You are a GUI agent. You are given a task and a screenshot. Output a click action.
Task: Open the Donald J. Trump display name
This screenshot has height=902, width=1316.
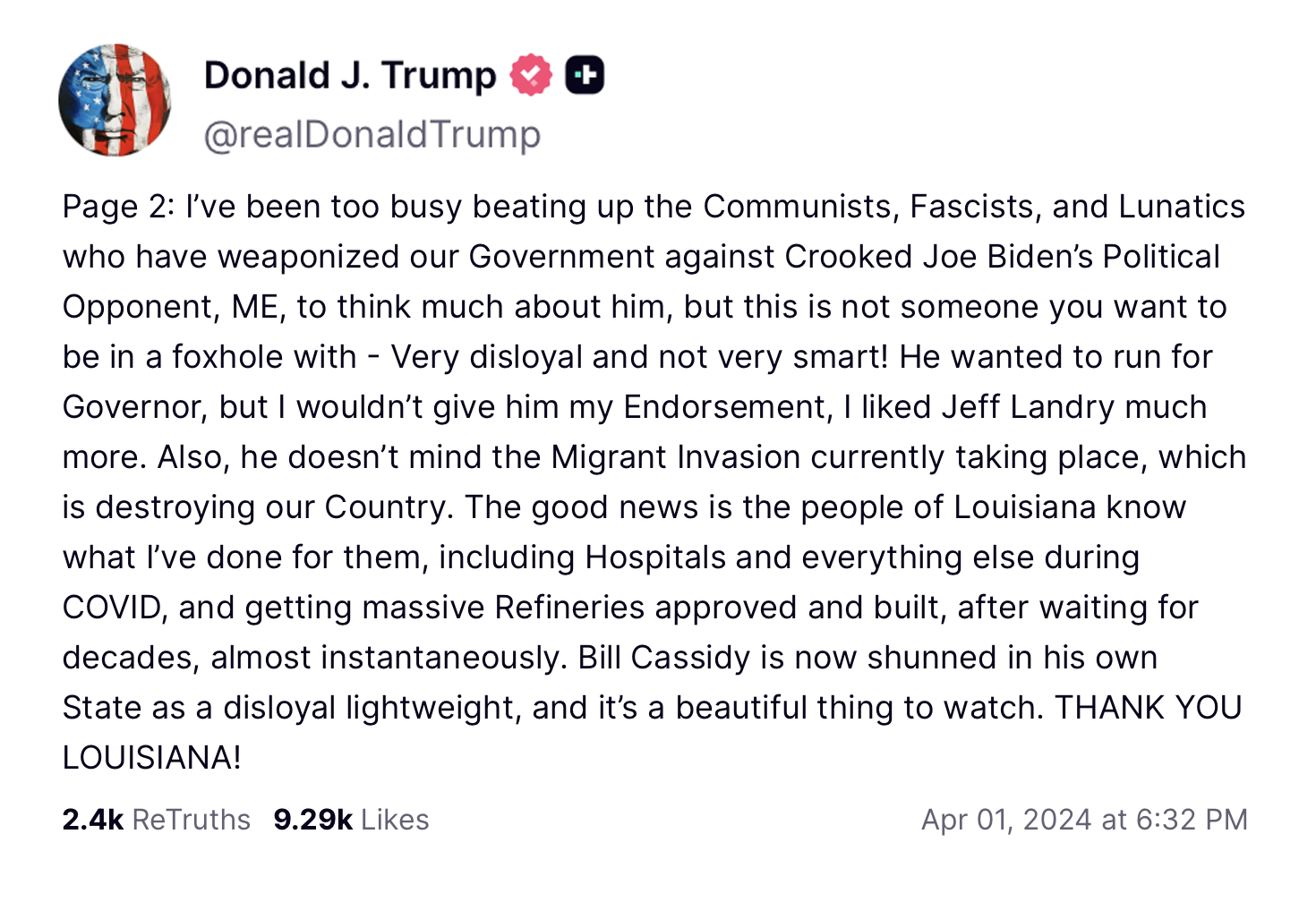pos(350,75)
